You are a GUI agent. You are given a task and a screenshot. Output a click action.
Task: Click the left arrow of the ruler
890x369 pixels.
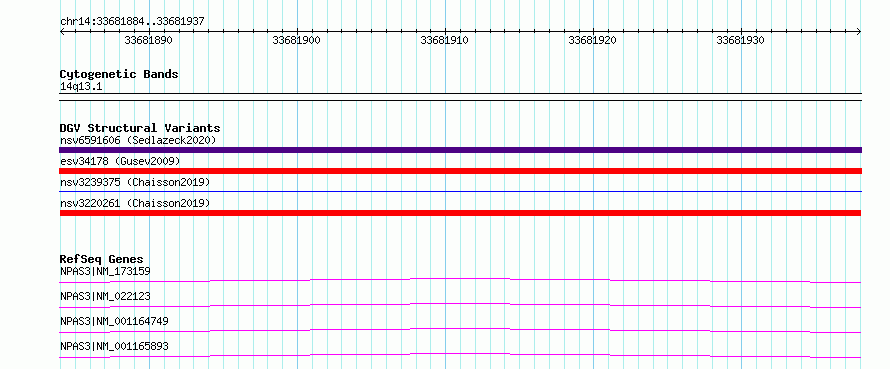62,32
